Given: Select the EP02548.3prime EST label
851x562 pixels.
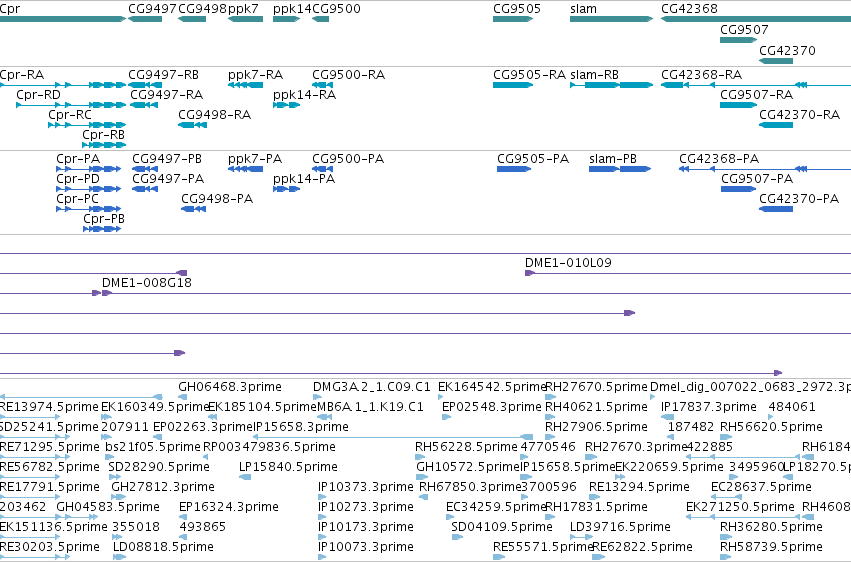Looking at the screenshot, I should coord(491,407).
